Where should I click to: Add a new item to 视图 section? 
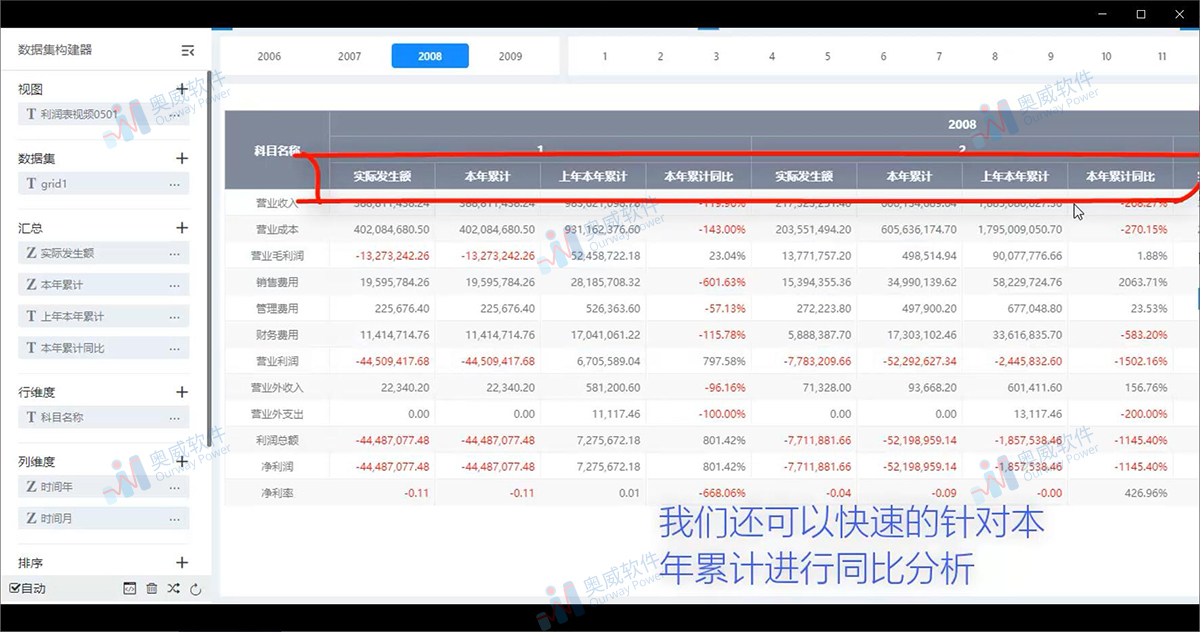click(x=182, y=89)
